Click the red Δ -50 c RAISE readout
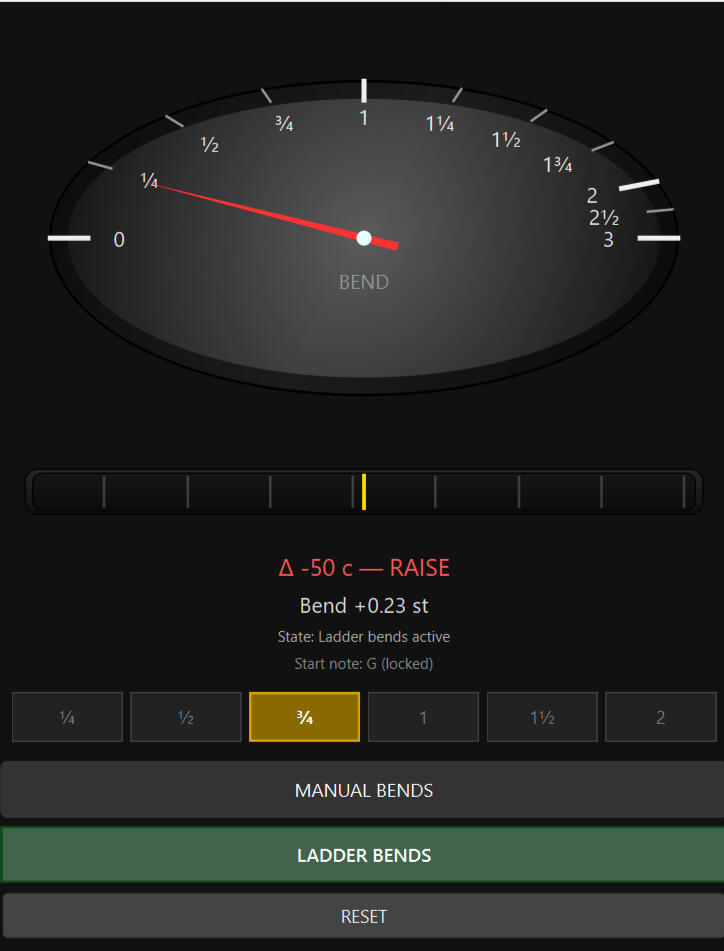724x951 pixels. click(364, 568)
